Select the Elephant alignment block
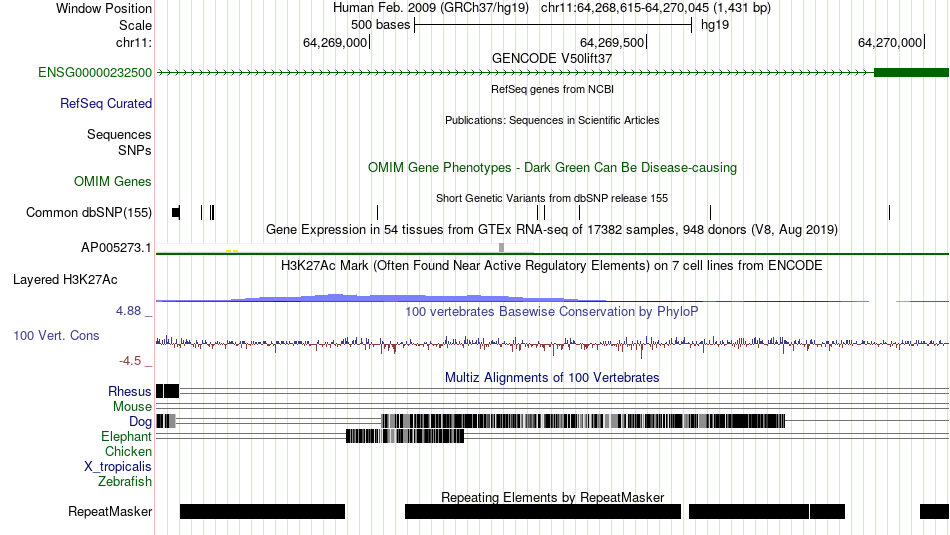This screenshot has height=535, width=950. 405,436
